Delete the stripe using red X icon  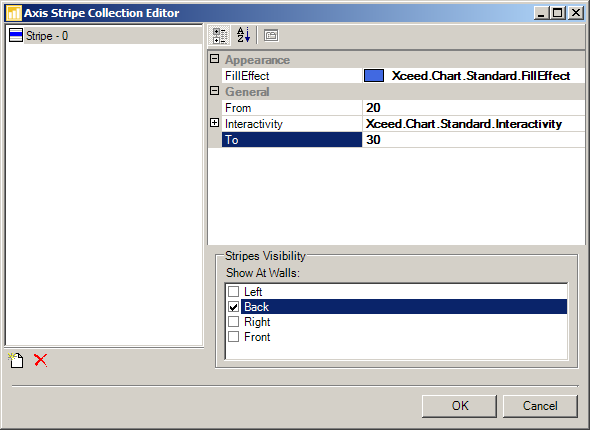[40, 360]
